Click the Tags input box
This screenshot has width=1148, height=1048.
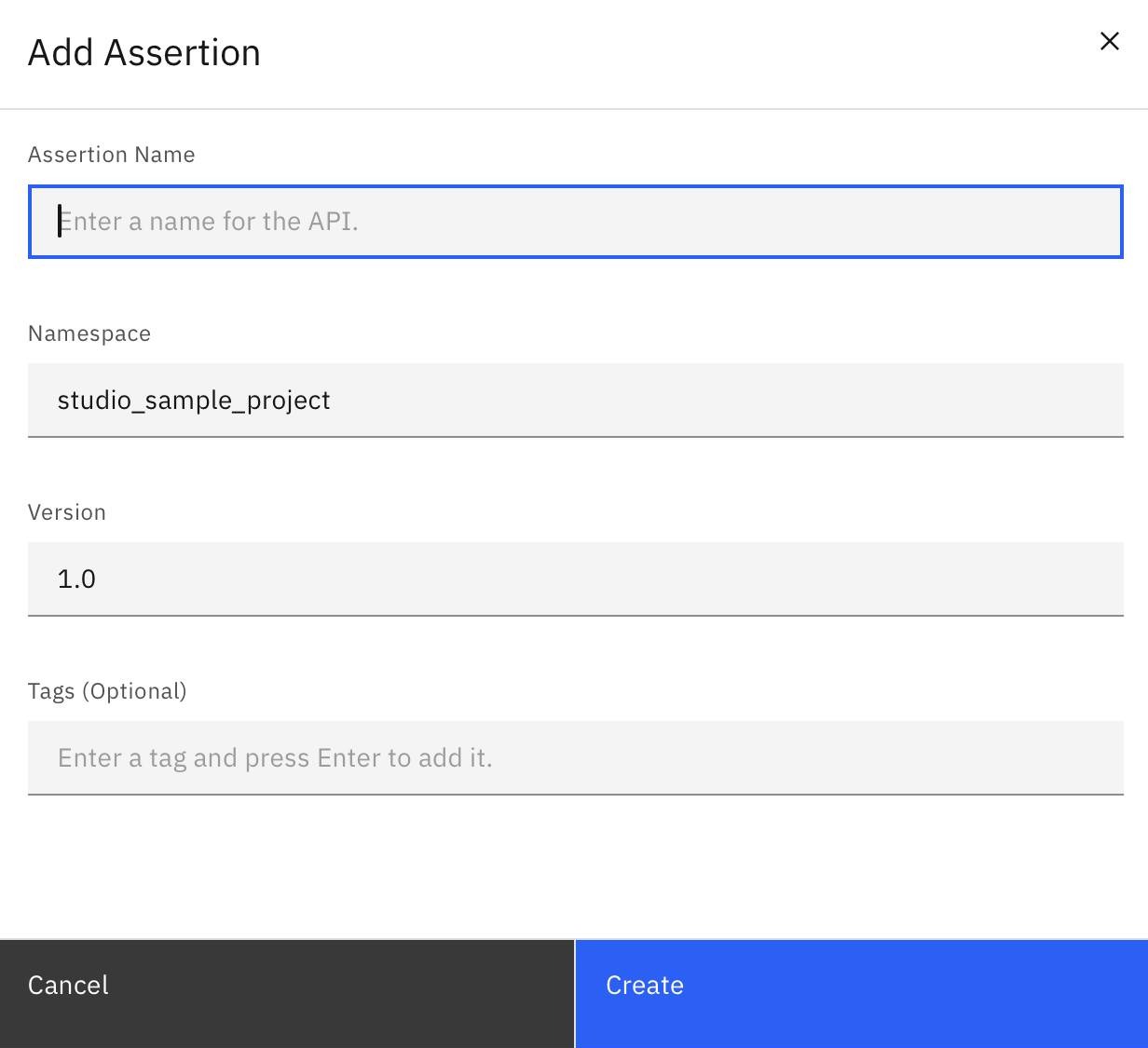point(575,758)
